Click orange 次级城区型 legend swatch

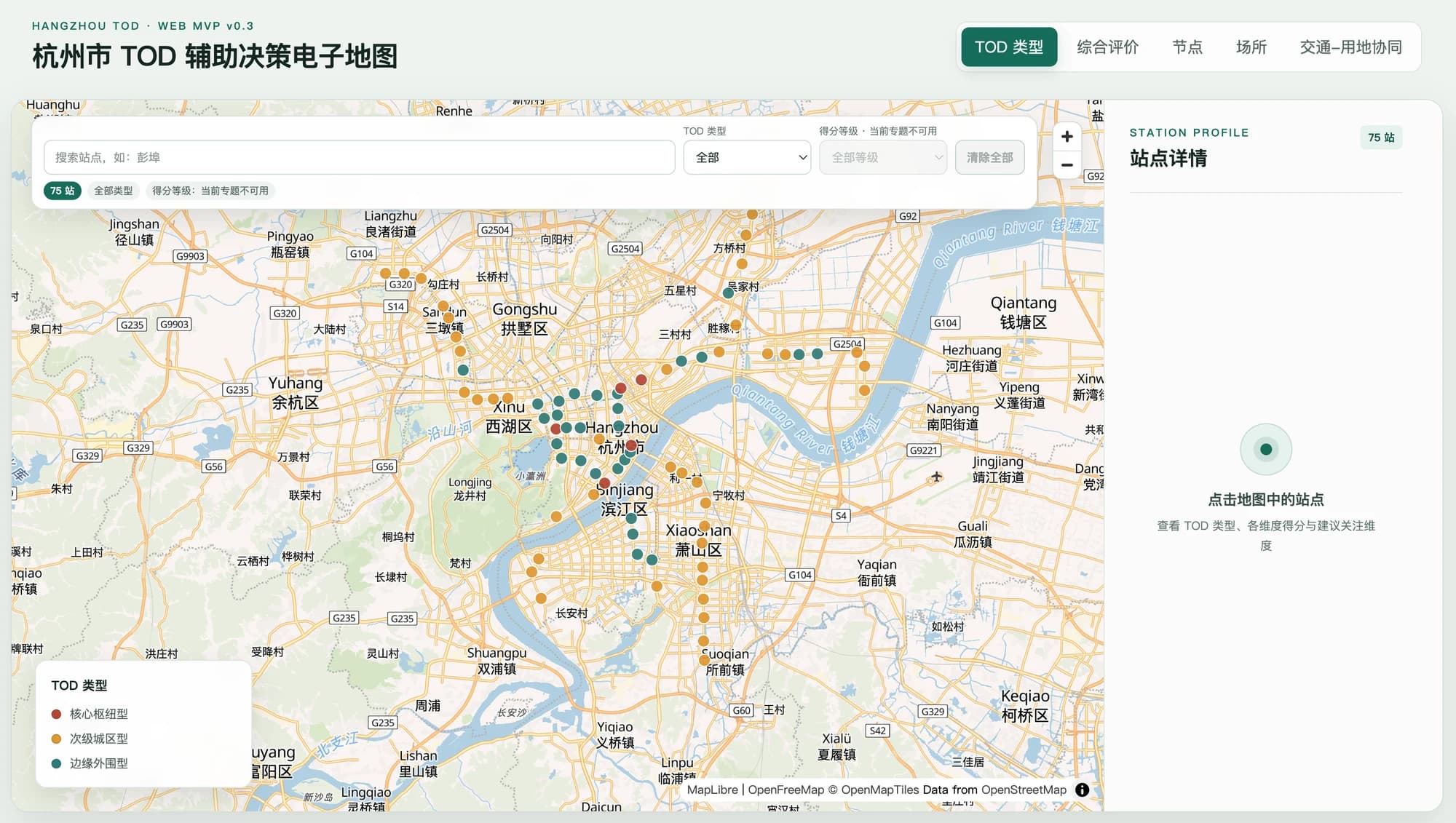point(56,739)
